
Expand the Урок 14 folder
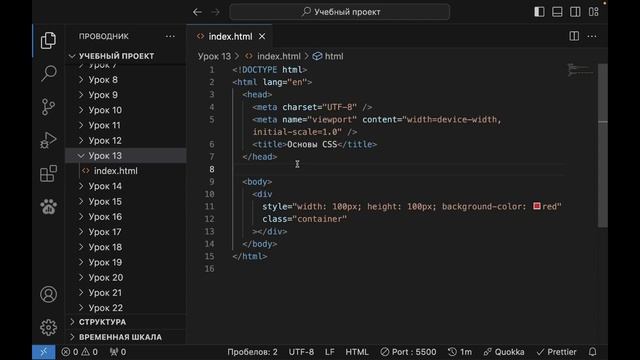(x=126, y=186)
